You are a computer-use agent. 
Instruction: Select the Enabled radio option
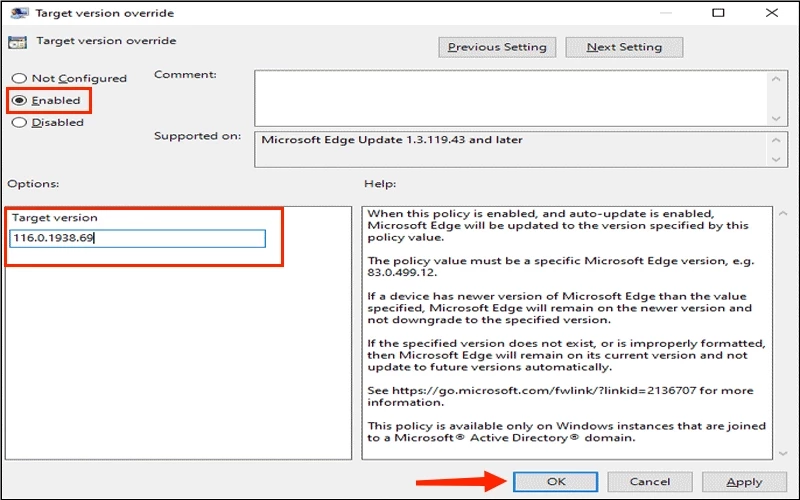(46, 101)
